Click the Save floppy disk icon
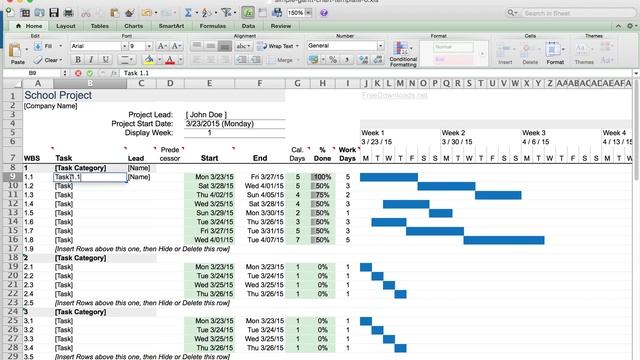Viewport: 640px width, 360px height. [54, 13]
